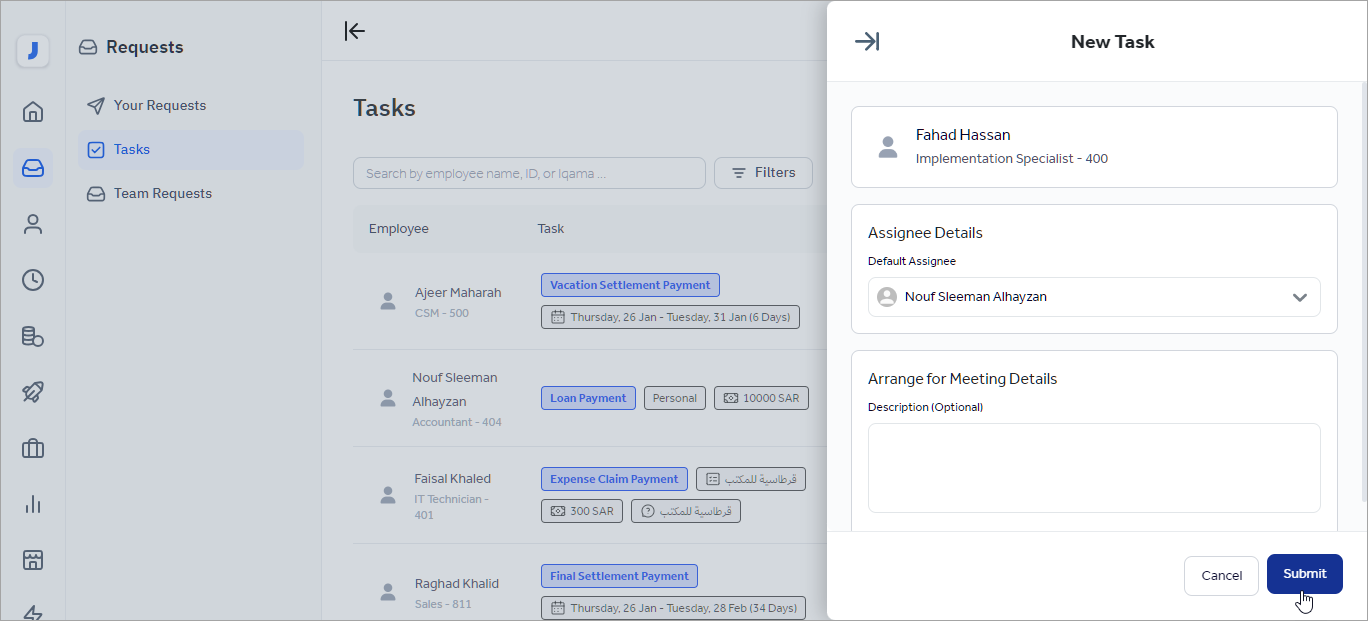Click the clock icon for time attendance
1368x621 pixels.
pos(33,280)
